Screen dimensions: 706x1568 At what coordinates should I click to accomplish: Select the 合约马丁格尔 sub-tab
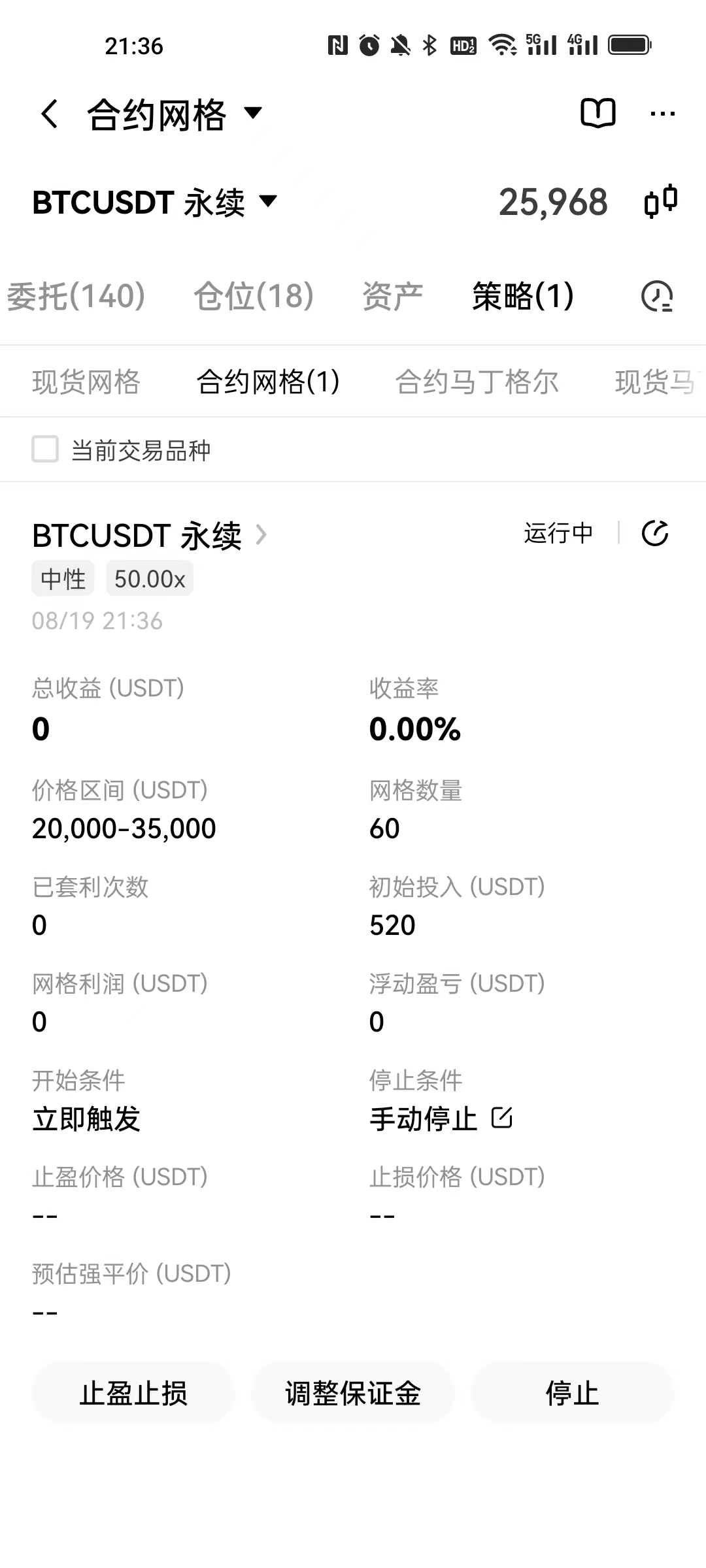pyautogui.click(x=477, y=382)
